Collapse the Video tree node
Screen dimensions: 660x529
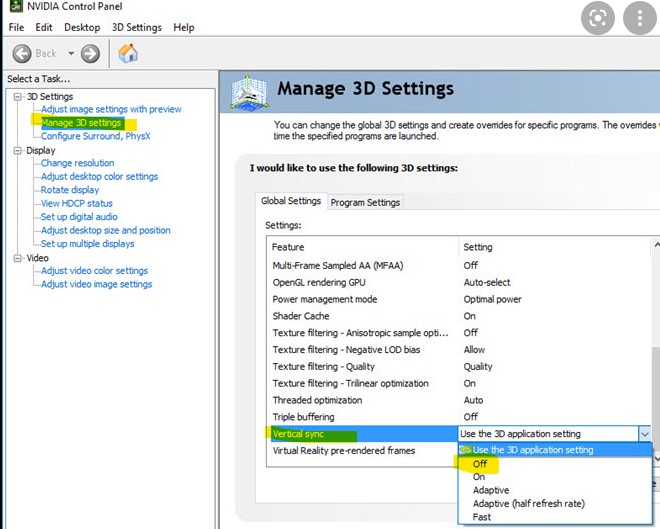pyautogui.click(x=18, y=258)
